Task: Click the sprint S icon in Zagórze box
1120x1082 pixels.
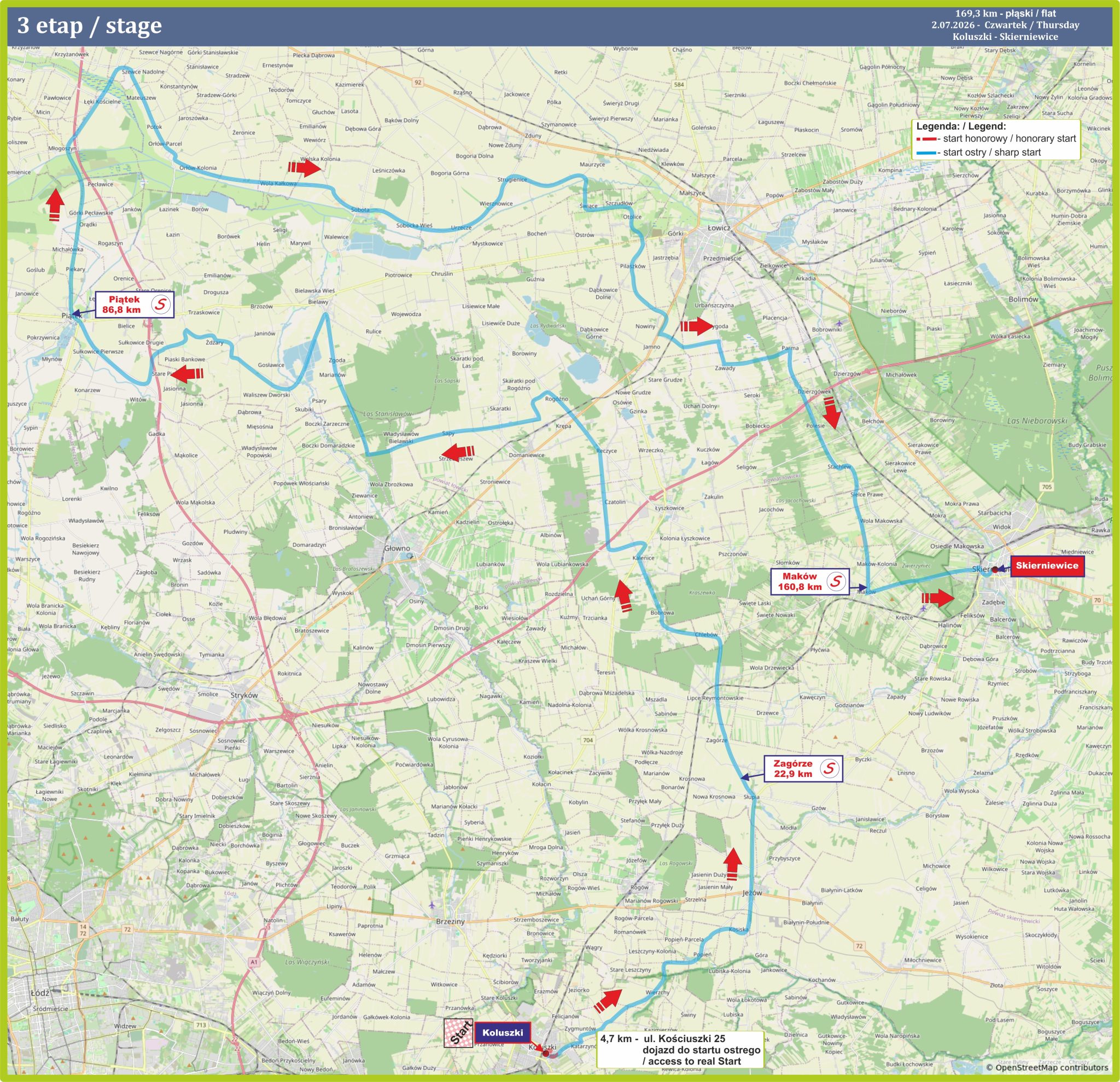Action: pyautogui.click(x=829, y=768)
